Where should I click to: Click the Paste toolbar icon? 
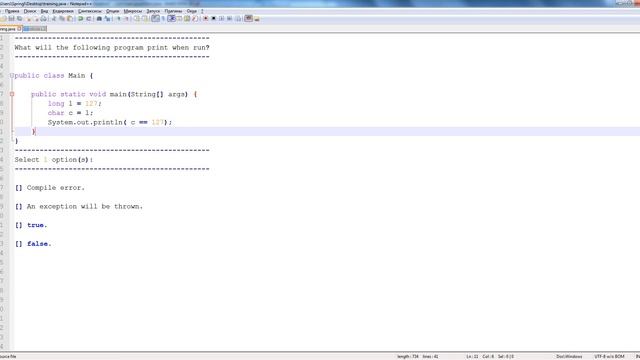(x=70, y=19)
